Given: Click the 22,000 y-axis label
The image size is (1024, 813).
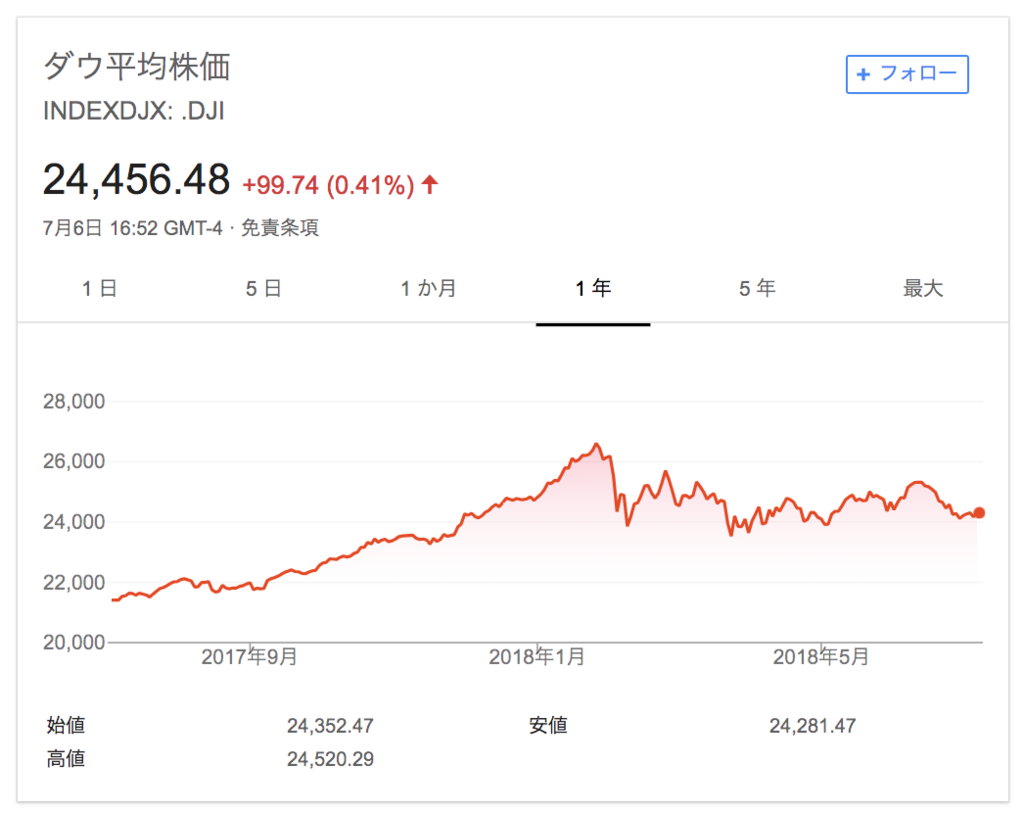Looking at the screenshot, I should (x=74, y=582).
